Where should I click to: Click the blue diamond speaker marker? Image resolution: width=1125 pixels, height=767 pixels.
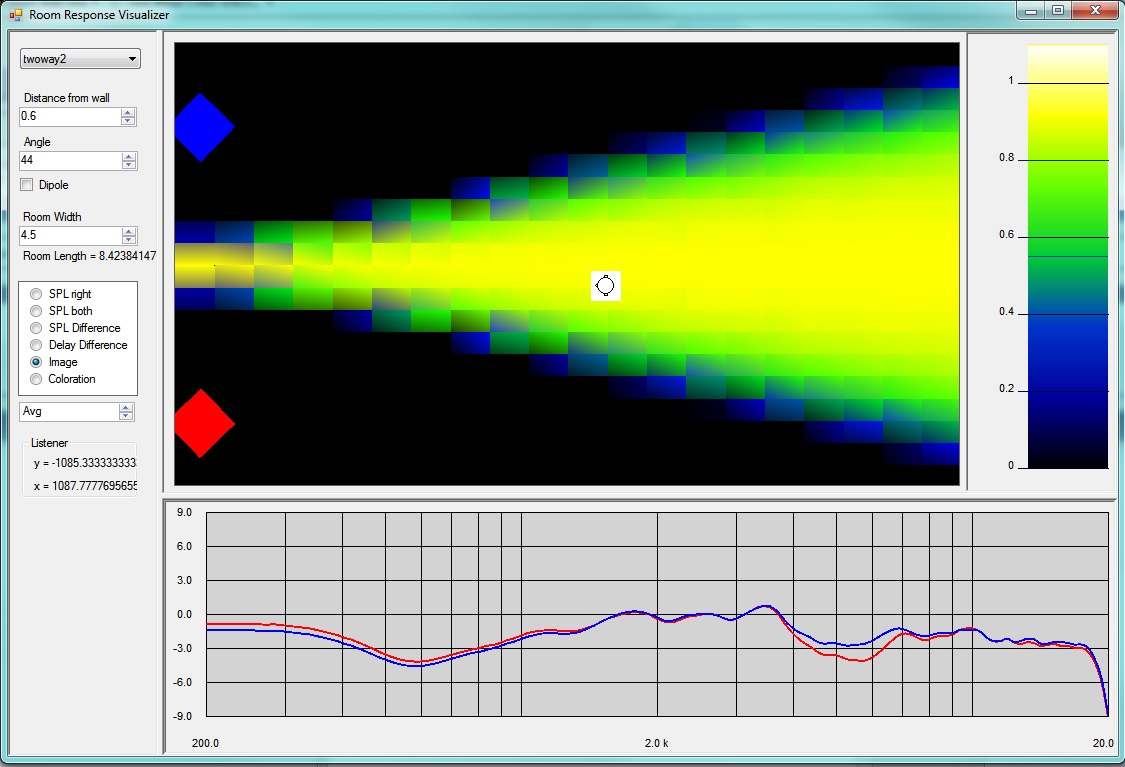pos(204,127)
